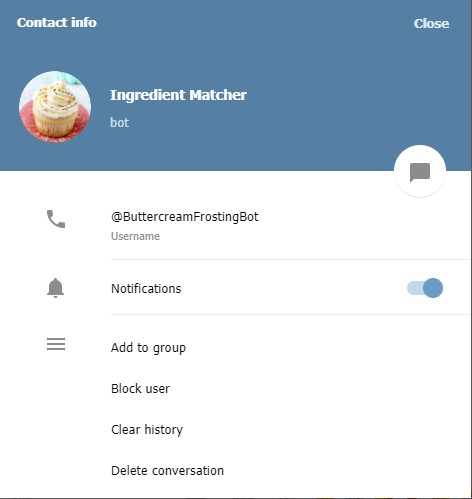Click the bot status text under the name
Screen dimensions: 472x499
119,122
